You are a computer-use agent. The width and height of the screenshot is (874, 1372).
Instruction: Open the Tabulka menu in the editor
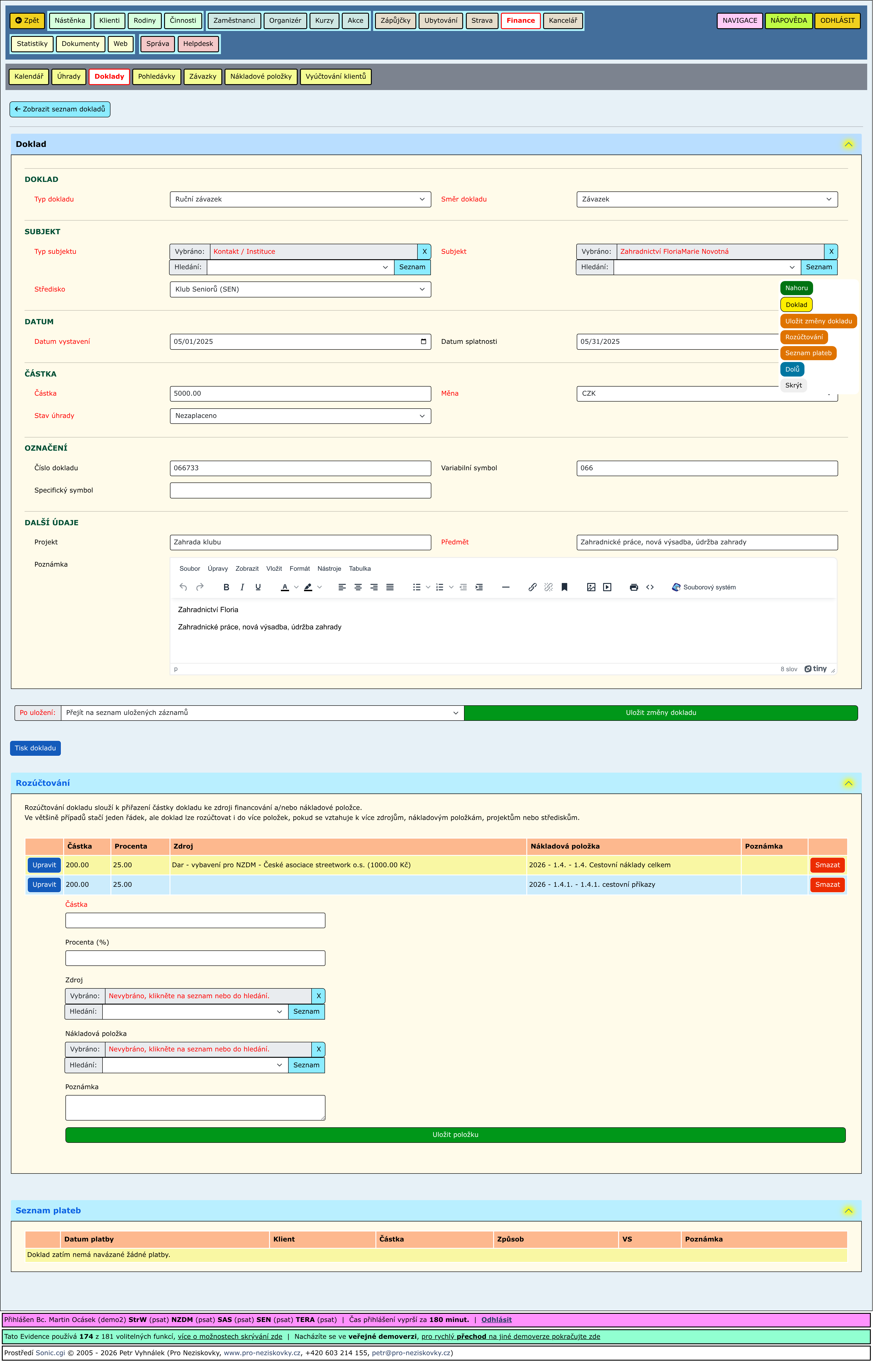click(x=360, y=569)
